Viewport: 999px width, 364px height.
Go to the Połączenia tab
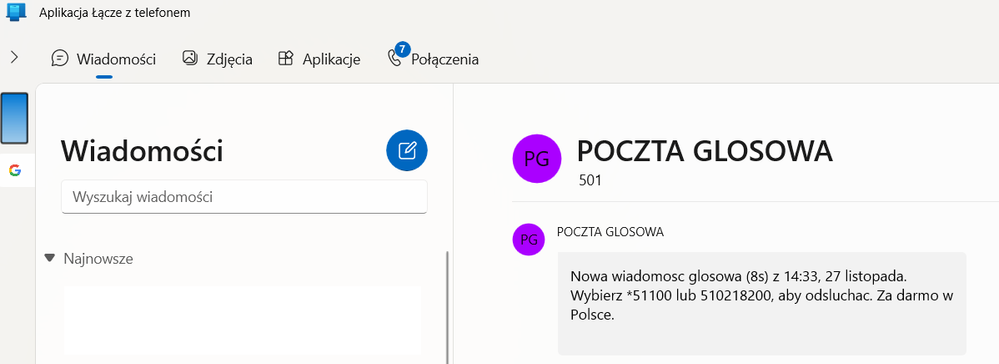click(x=433, y=59)
